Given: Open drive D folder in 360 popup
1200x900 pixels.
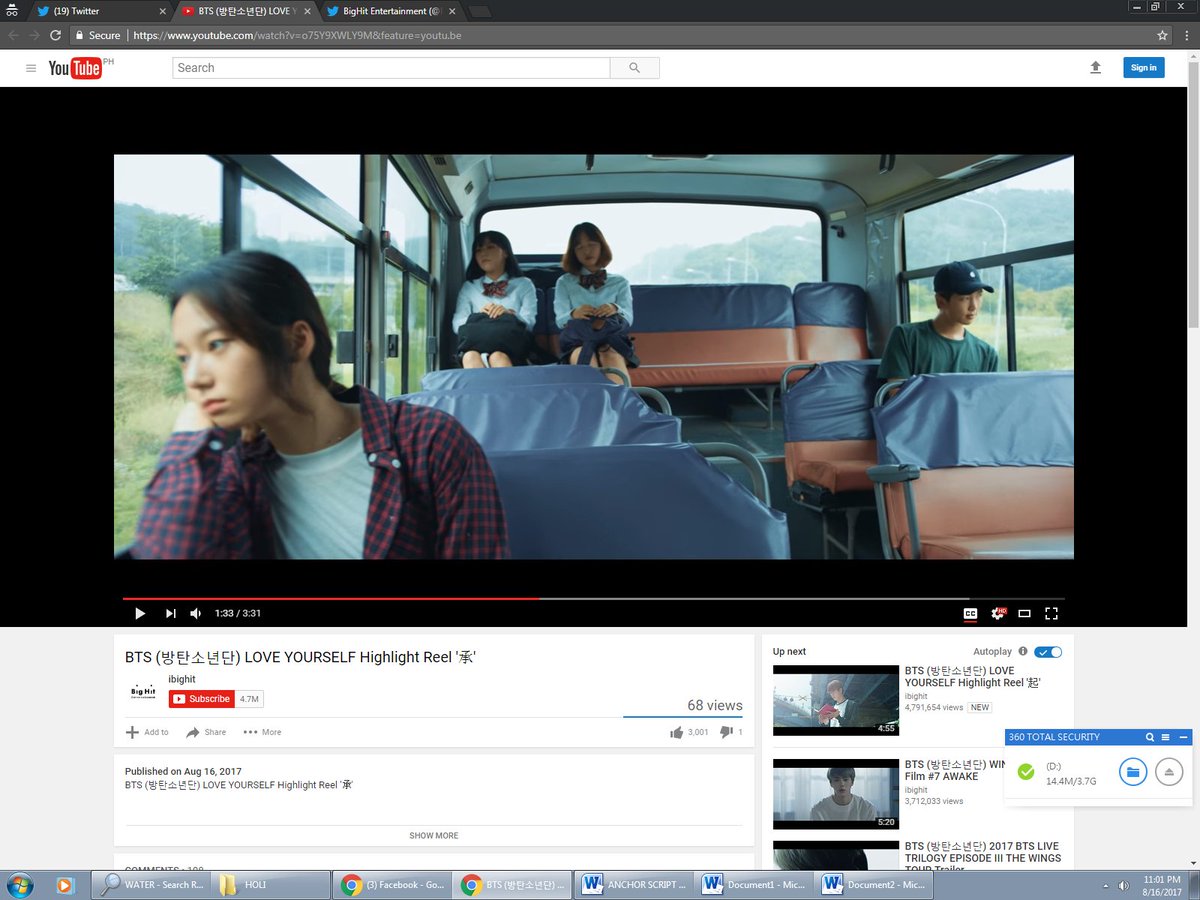Looking at the screenshot, I should (x=1133, y=772).
